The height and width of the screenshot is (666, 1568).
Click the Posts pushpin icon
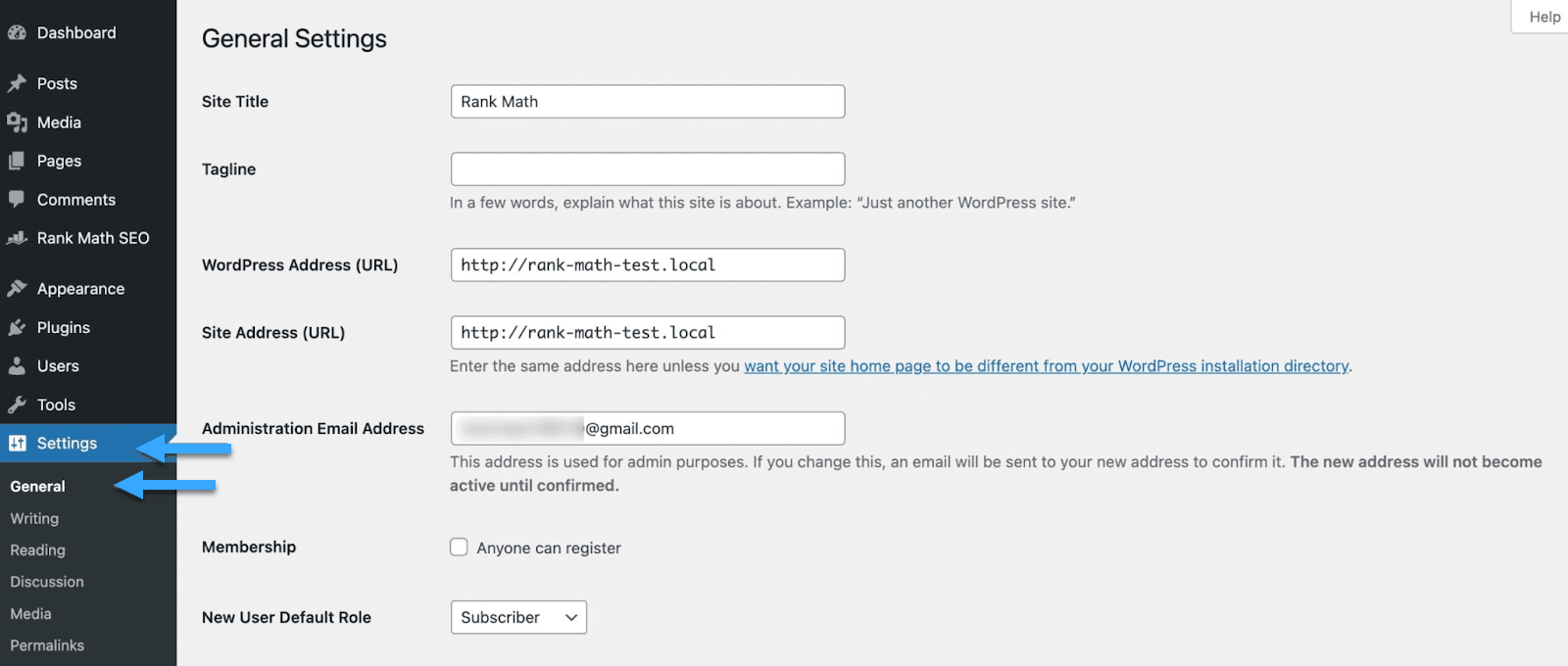click(x=17, y=84)
